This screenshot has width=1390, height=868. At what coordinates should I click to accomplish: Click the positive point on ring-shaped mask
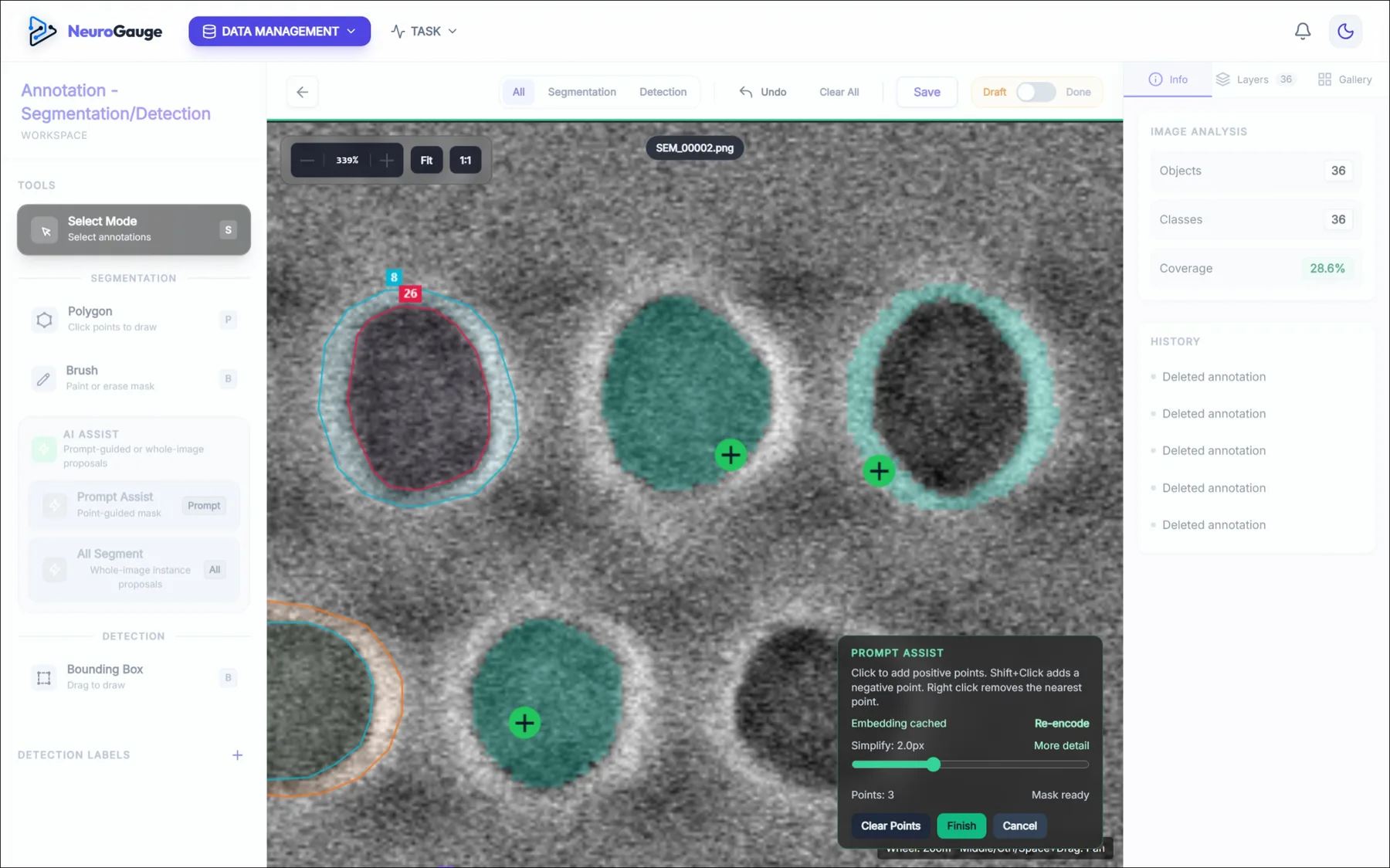tap(879, 470)
